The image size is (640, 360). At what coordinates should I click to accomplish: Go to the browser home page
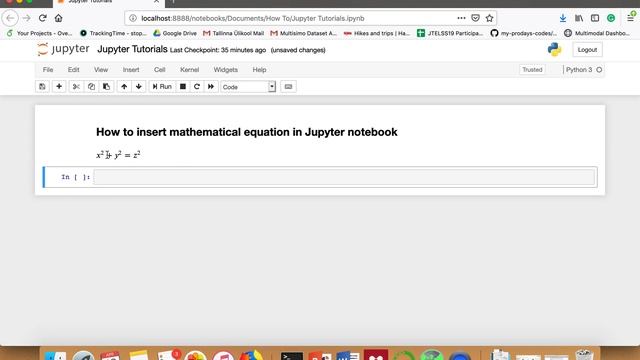[58, 18]
